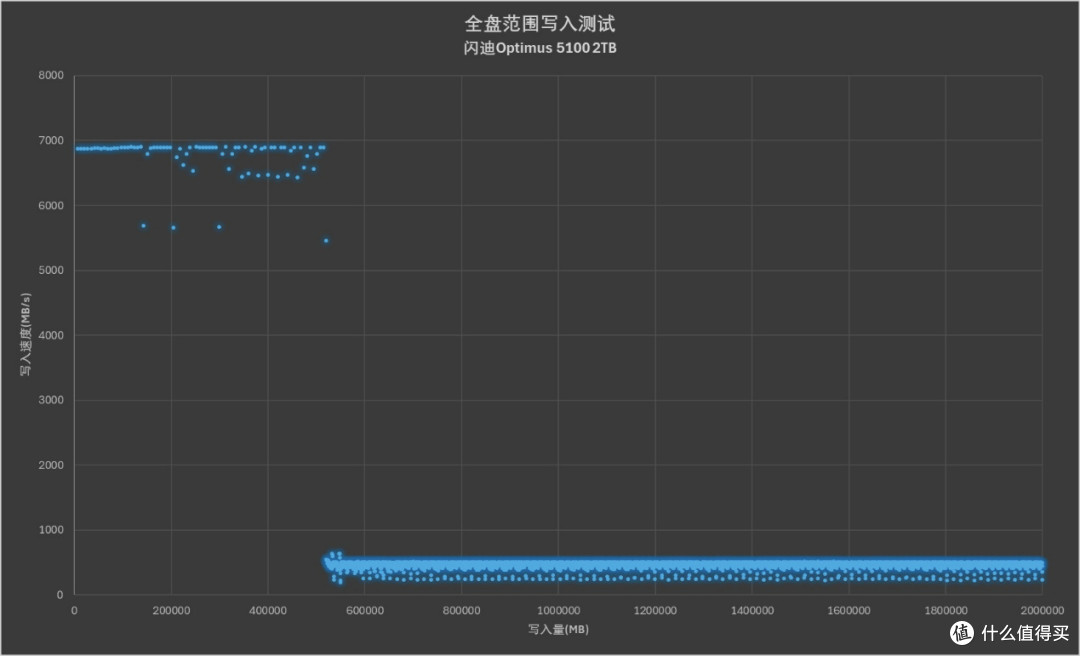Click Y-axis label 5000
The image size is (1080, 656).
(51, 270)
